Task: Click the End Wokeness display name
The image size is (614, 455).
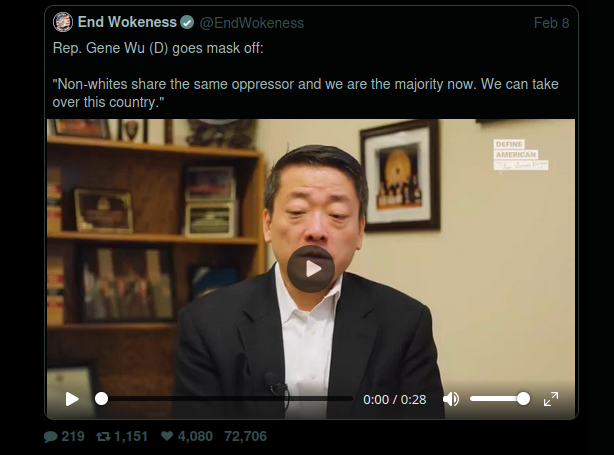Action: tap(127, 22)
